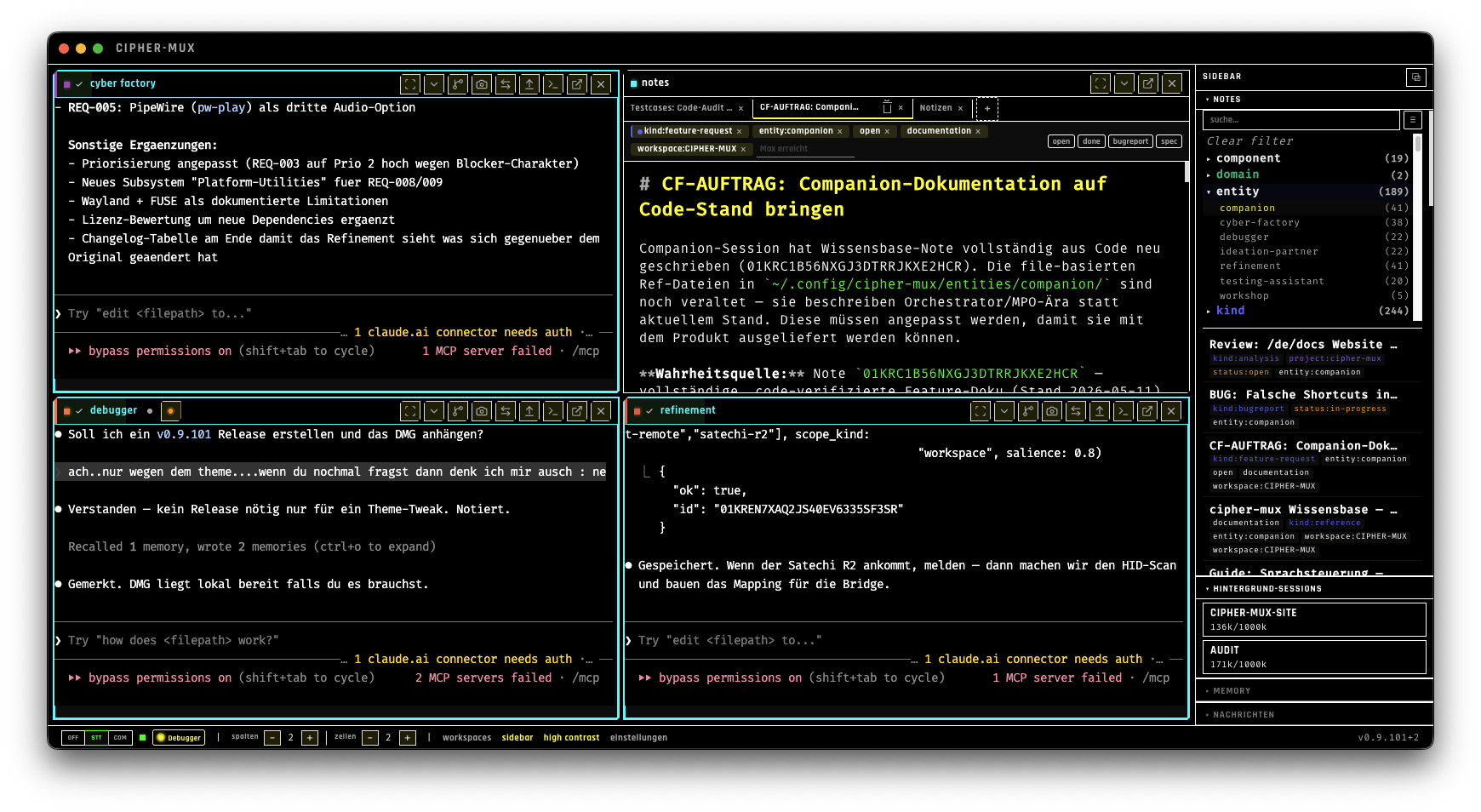This screenshot has width=1481, height=812.
Task: Open the notes pane dropdown chevron
Action: coord(1124,83)
